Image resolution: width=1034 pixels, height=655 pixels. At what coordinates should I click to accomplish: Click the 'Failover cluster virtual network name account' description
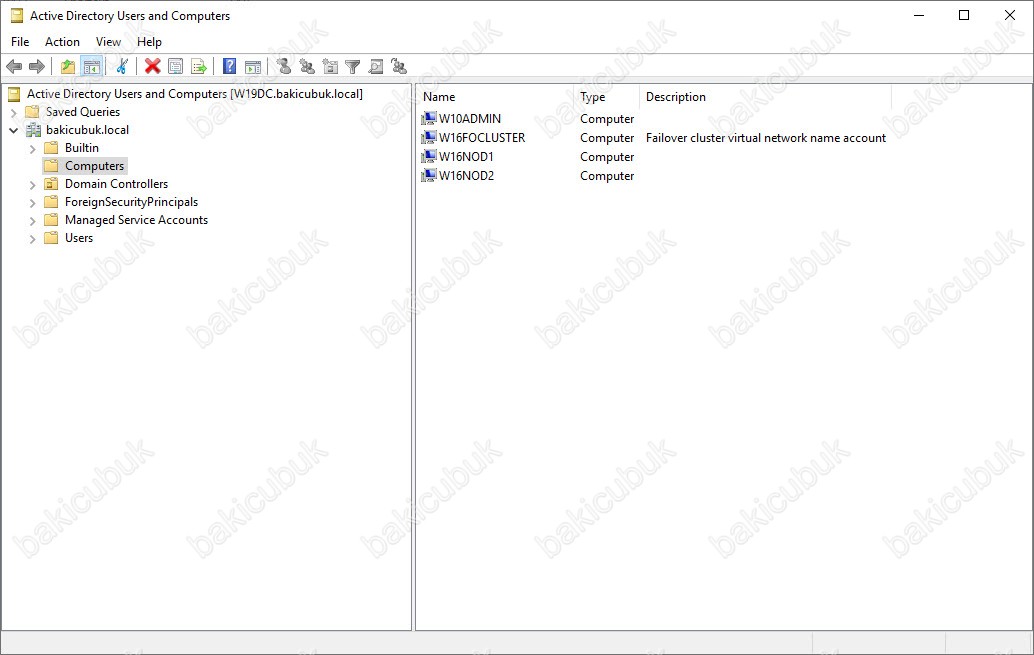pos(766,138)
